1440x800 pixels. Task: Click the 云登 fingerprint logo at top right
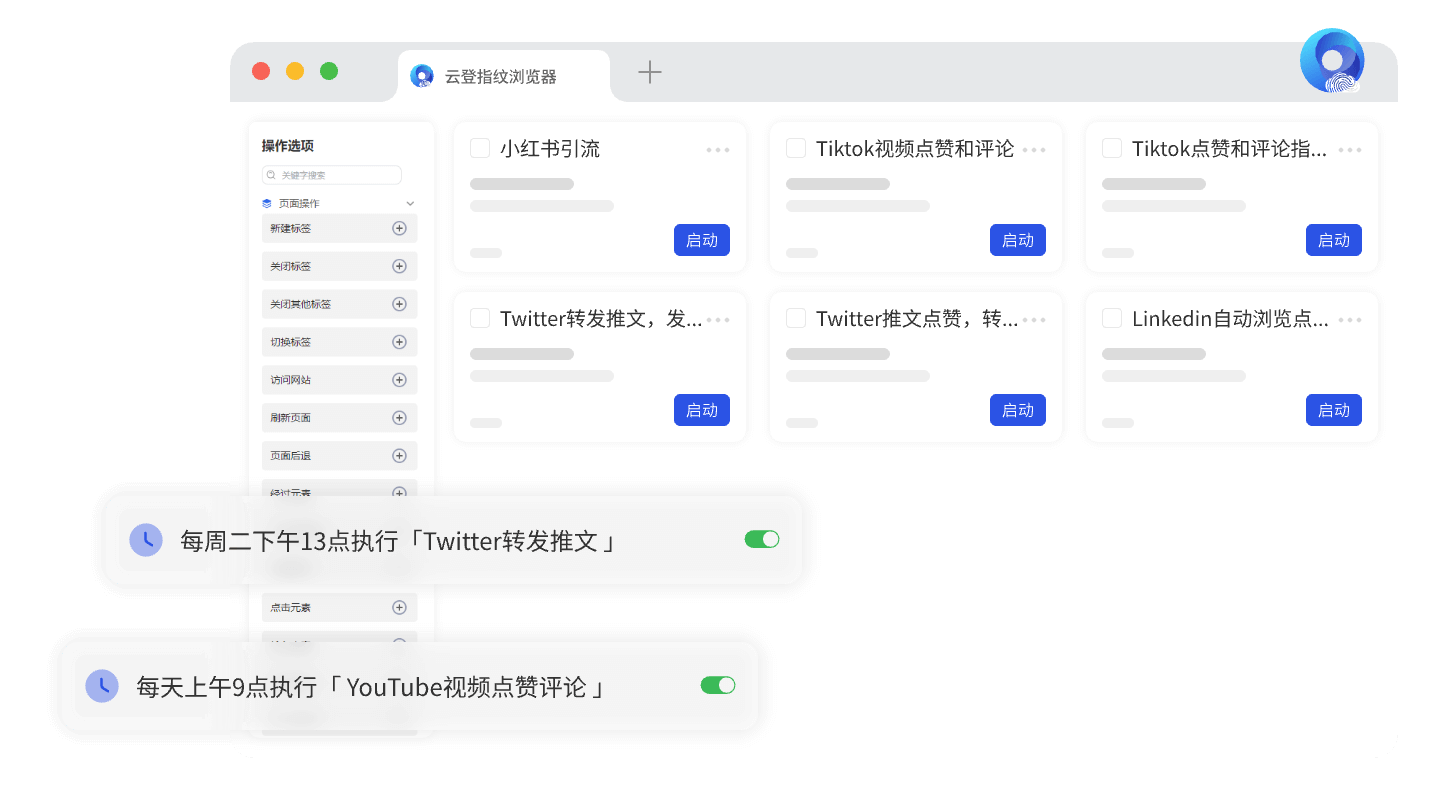point(1332,61)
